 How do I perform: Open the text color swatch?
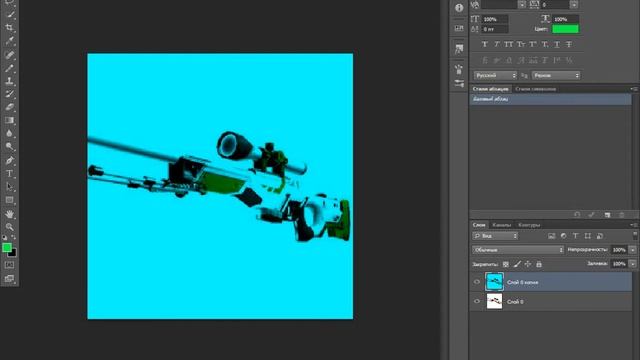coord(565,29)
